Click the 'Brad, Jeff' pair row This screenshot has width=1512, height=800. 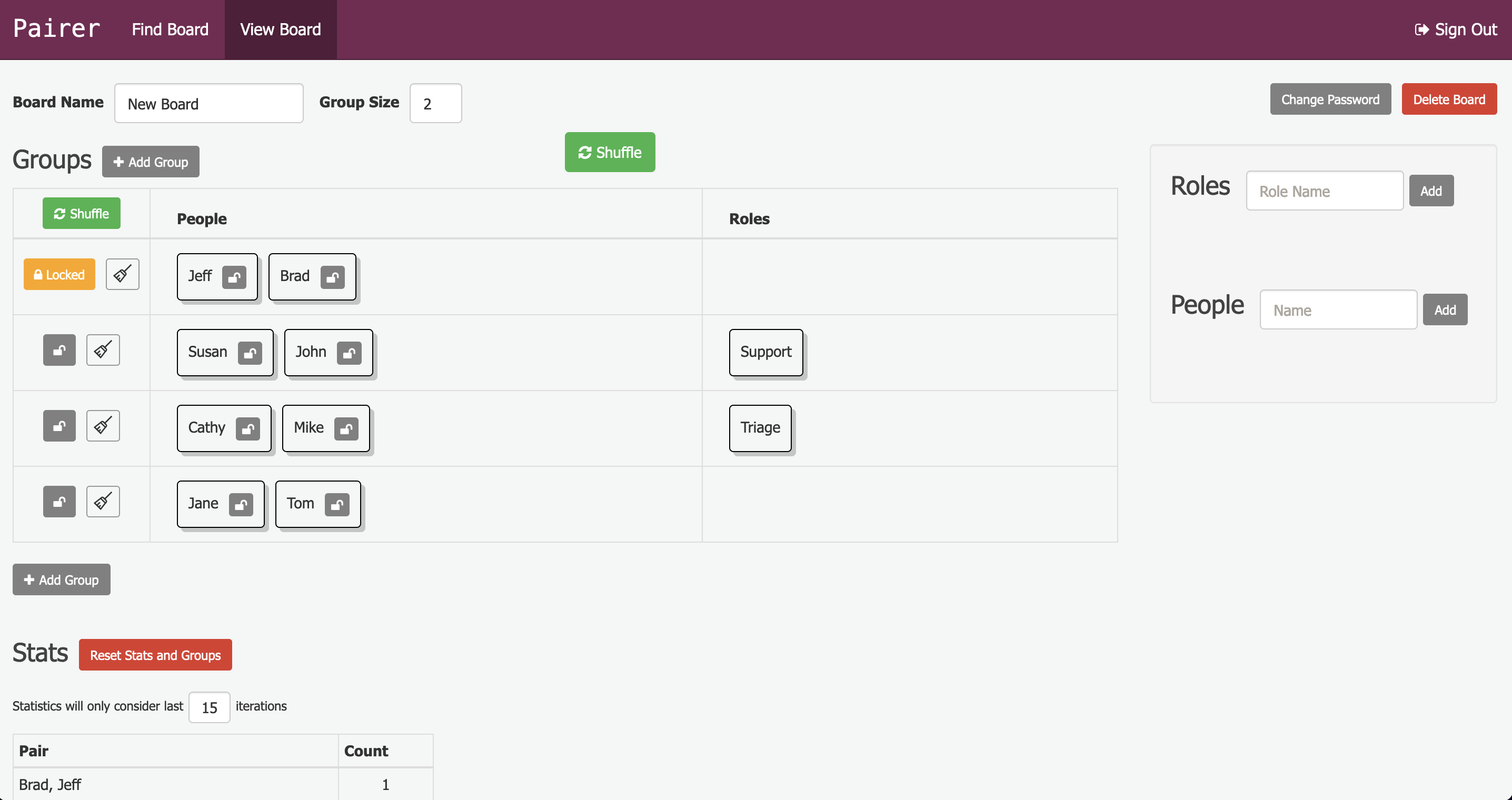pos(223,784)
